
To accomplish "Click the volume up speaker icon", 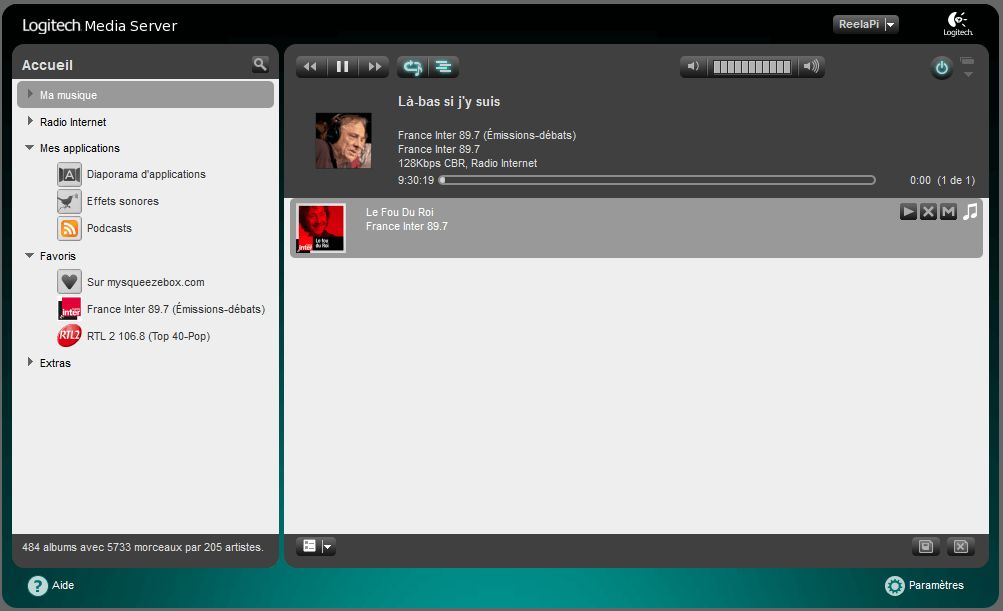I will tap(811, 67).
